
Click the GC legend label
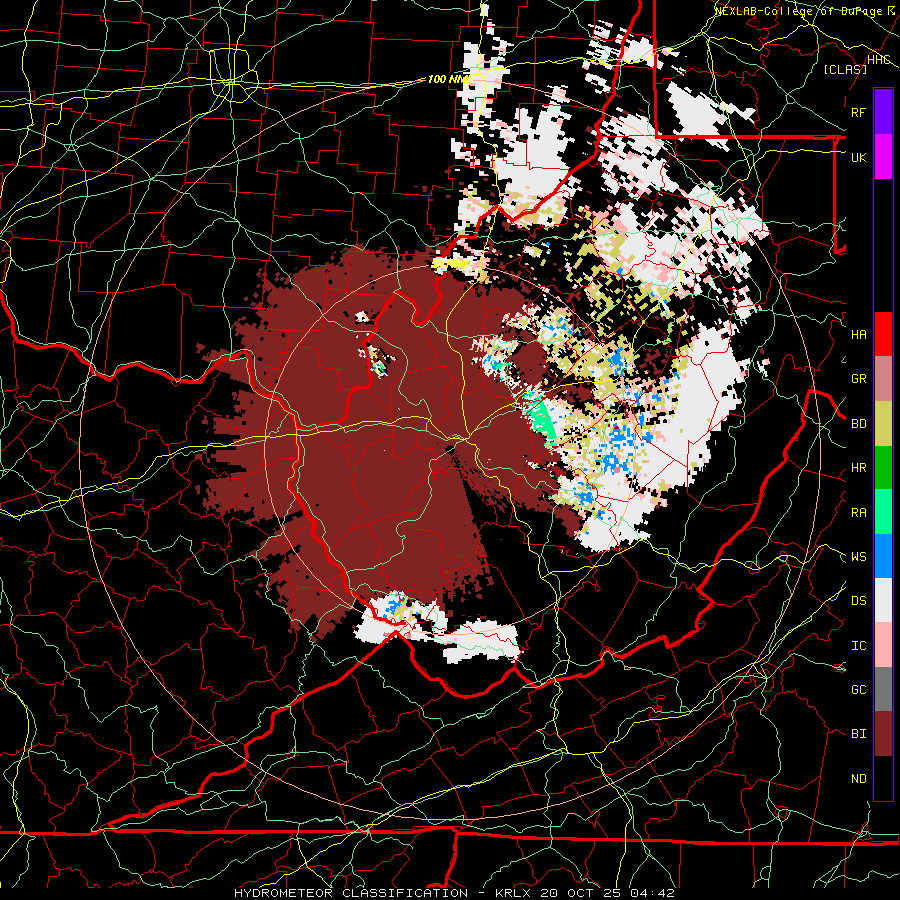858,690
